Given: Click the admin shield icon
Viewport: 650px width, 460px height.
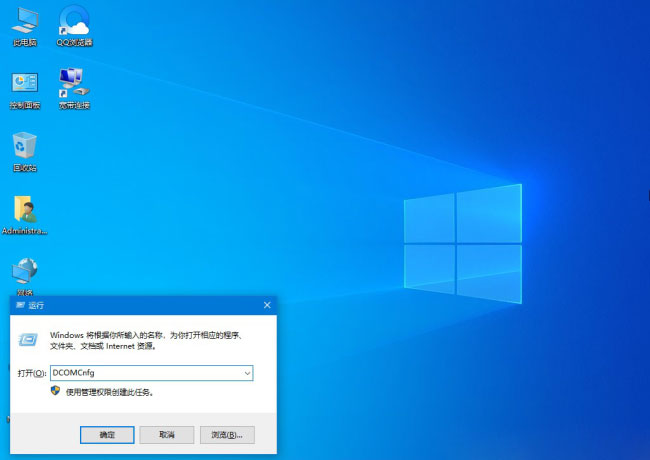Looking at the screenshot, I should click(x=55, y=391).
